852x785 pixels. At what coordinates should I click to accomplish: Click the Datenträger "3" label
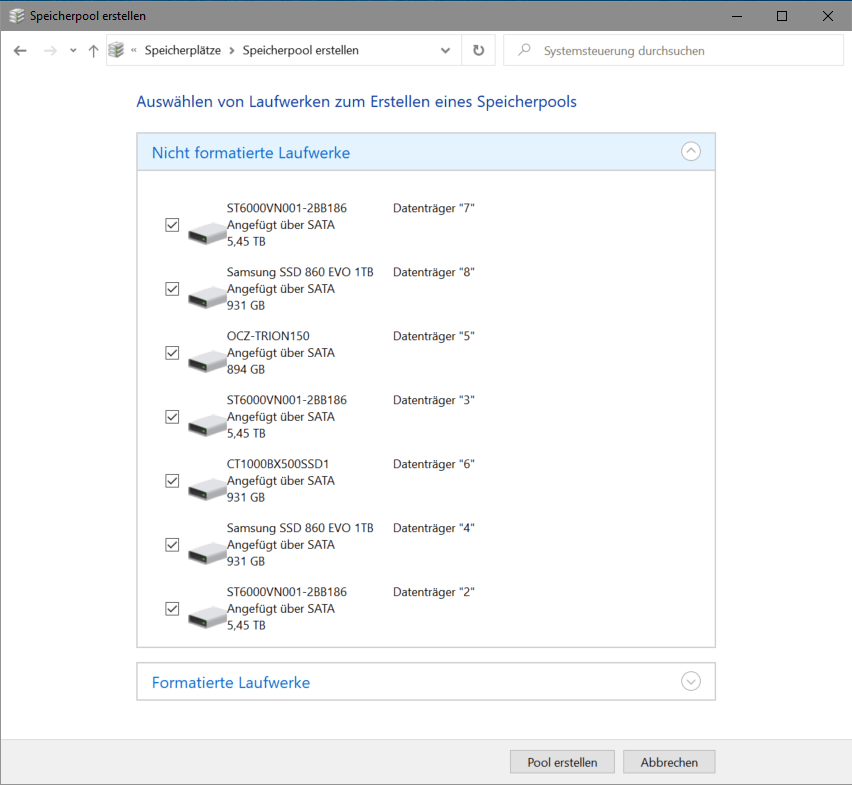pyautogui.click(x=434, y=400)
